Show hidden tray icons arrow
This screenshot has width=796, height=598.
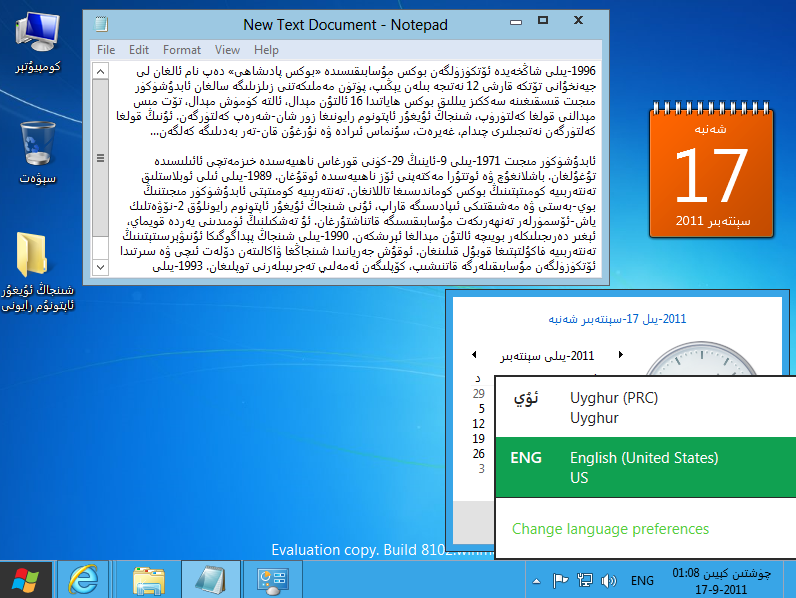[537, 581]
